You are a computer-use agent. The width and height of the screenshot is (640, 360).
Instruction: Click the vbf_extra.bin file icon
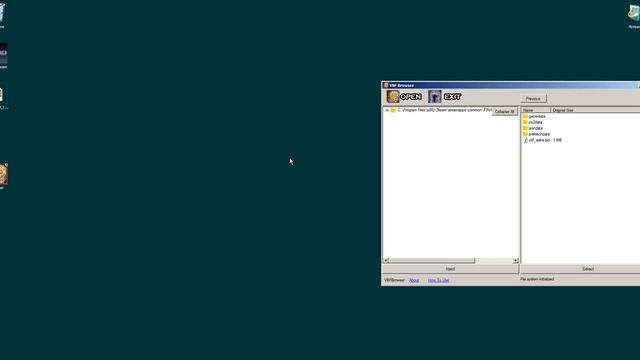(x=526, y=140)
